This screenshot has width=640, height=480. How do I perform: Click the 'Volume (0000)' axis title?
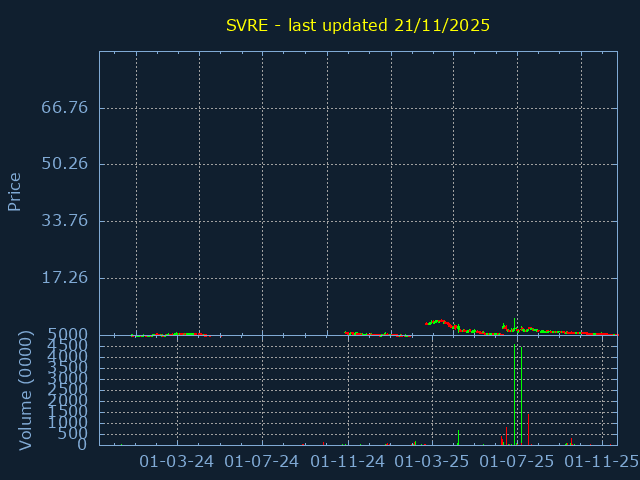point(25,391)
